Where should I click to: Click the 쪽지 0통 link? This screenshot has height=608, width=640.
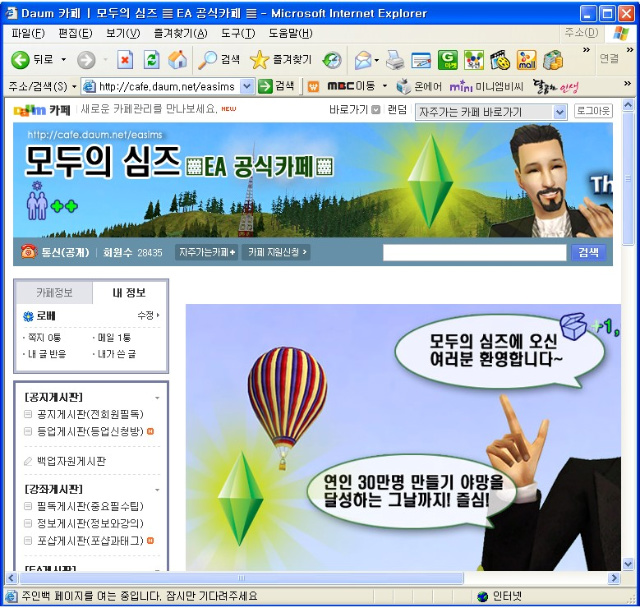point(44,337)
